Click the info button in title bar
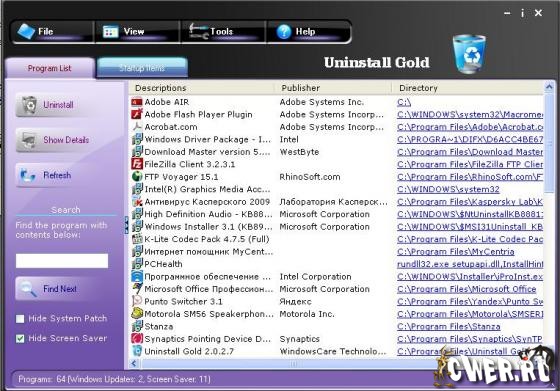Image resolution: width=560 pixels, height=391 pixels. (x=522, y=13)
